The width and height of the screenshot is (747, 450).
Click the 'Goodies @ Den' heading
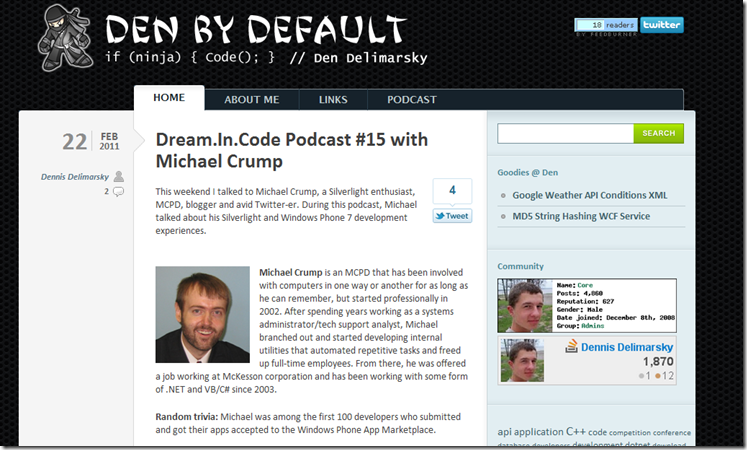(527, 172)
